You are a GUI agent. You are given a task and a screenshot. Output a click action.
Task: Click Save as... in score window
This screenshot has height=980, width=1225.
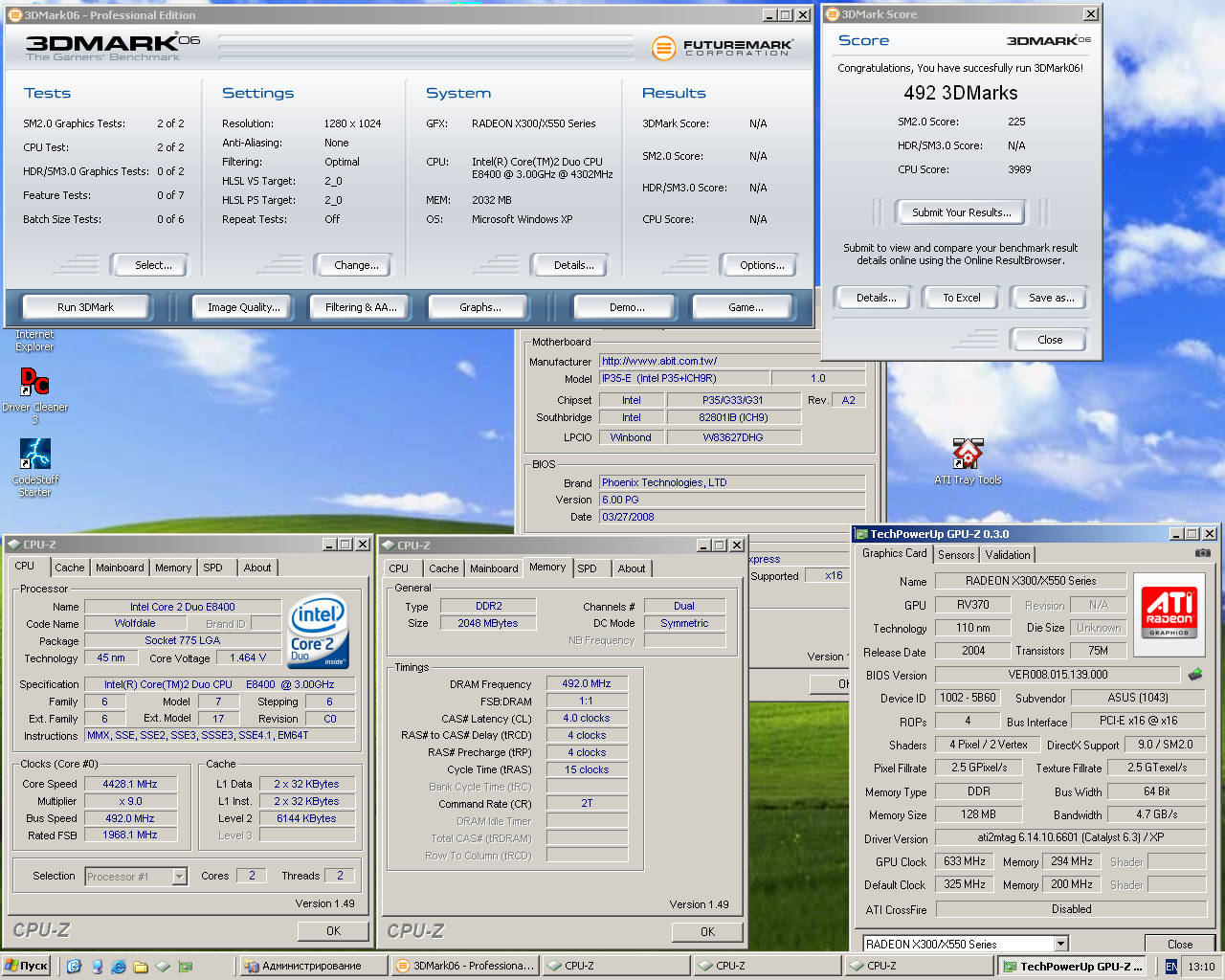point(1051,298)
